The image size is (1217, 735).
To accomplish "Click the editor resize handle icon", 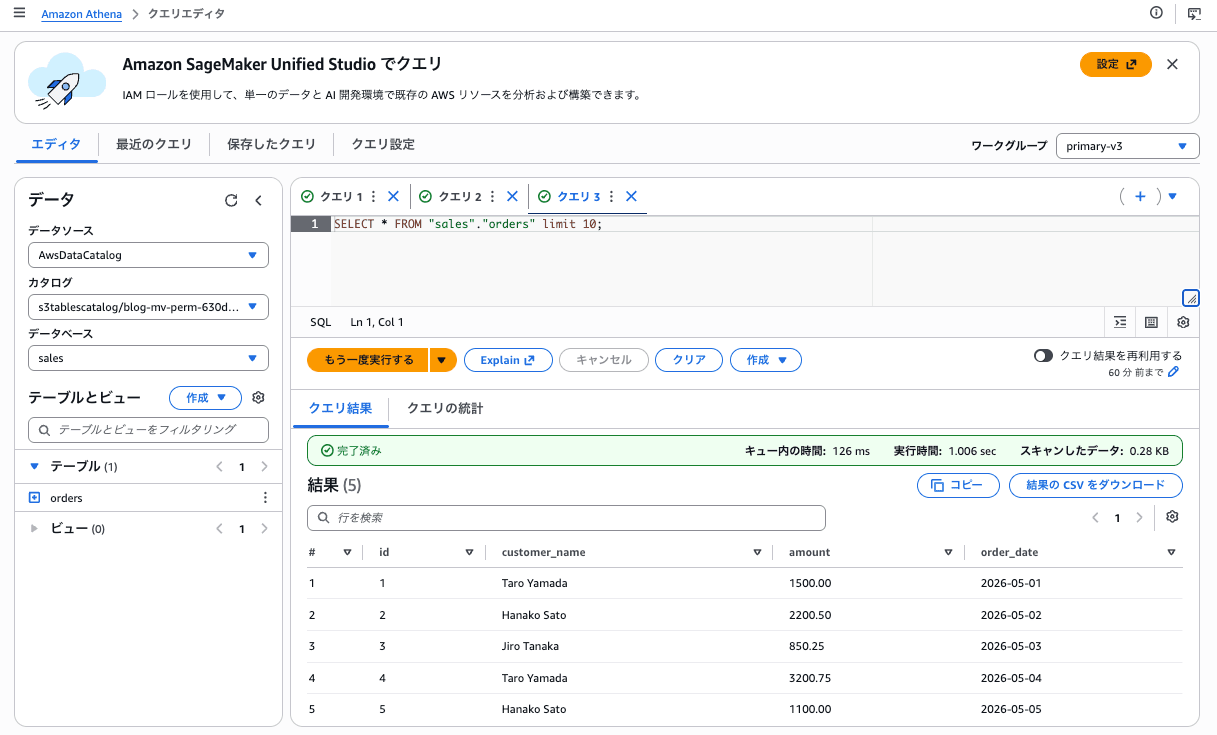I will tap(1190, 297).
